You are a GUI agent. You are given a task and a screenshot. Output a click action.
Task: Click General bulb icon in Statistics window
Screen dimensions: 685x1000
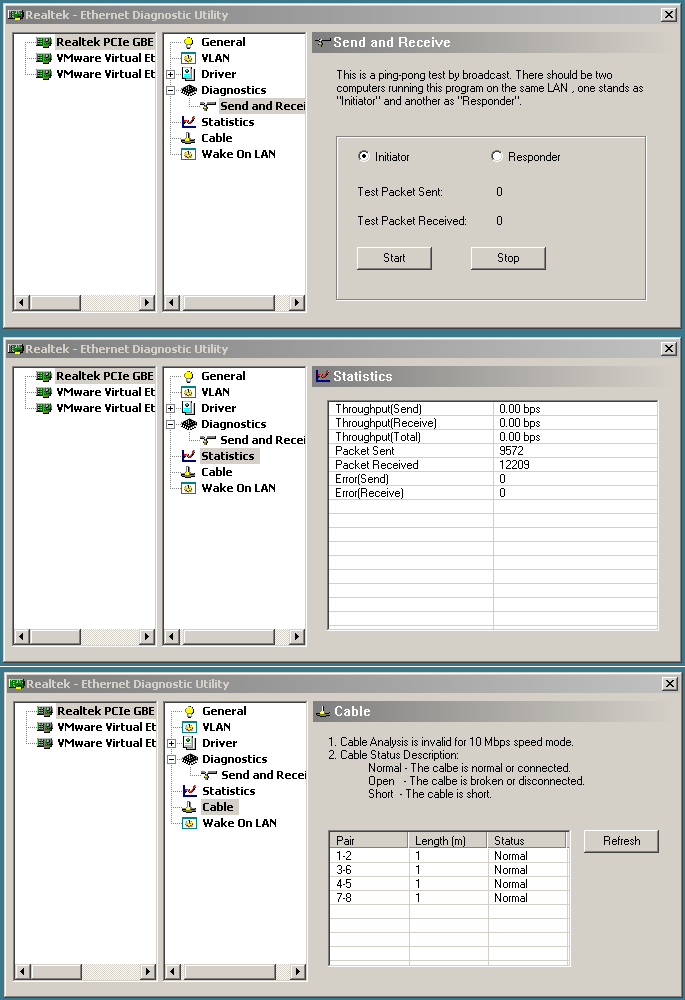(188, 376)
